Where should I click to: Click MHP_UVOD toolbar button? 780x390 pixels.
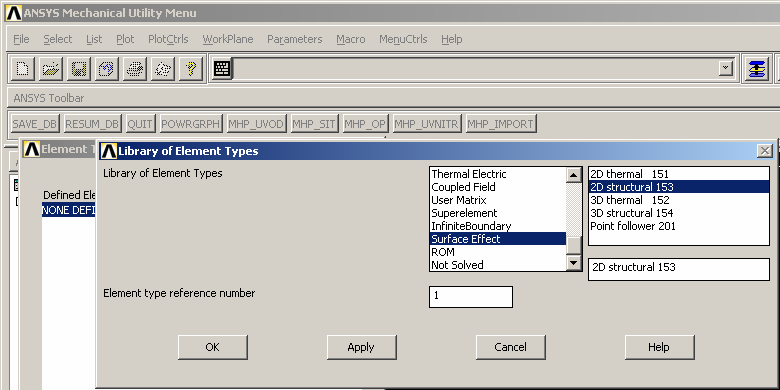[256, 124]
